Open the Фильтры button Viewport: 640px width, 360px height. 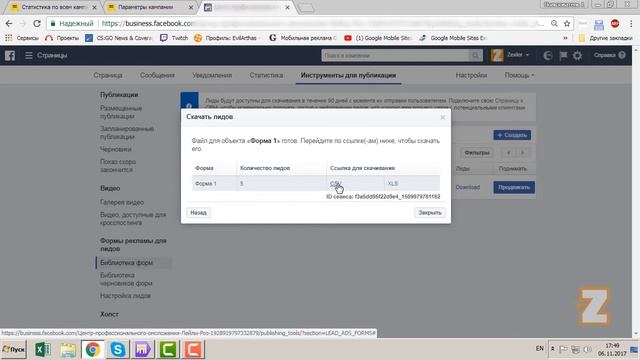476,153
